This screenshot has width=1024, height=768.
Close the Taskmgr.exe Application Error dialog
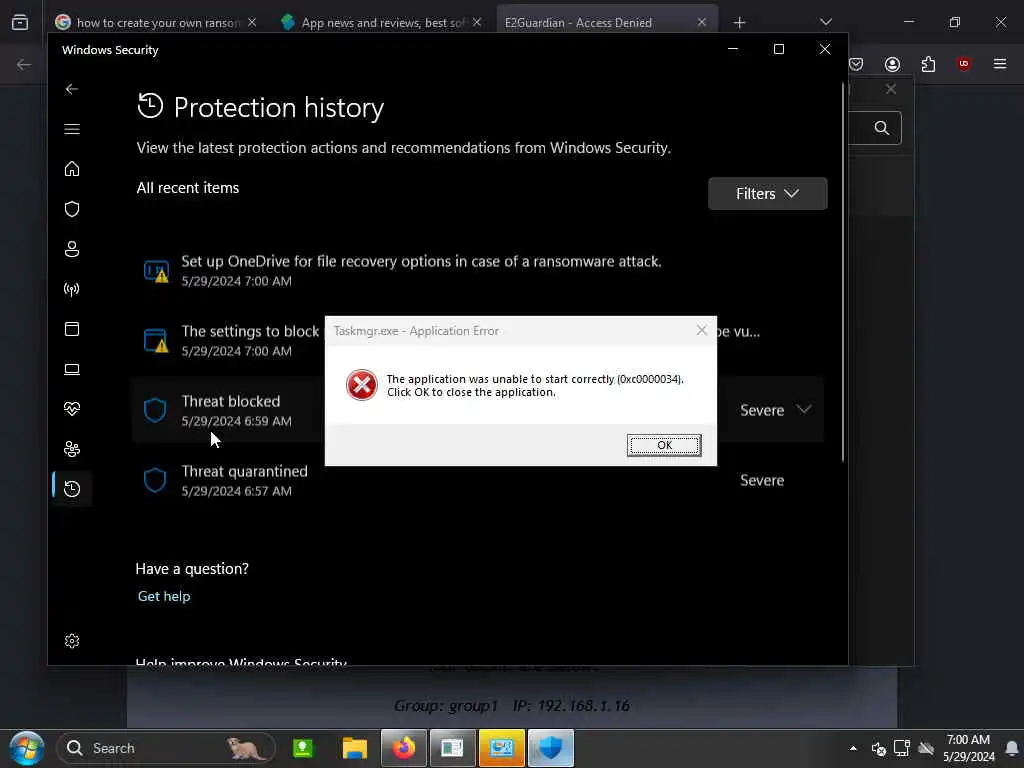coord(701,330)
